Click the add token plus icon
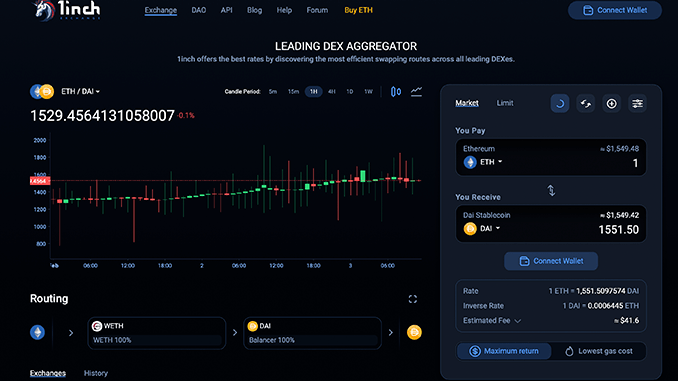Viewport: 678px width, 381px height. pos(611,103)
